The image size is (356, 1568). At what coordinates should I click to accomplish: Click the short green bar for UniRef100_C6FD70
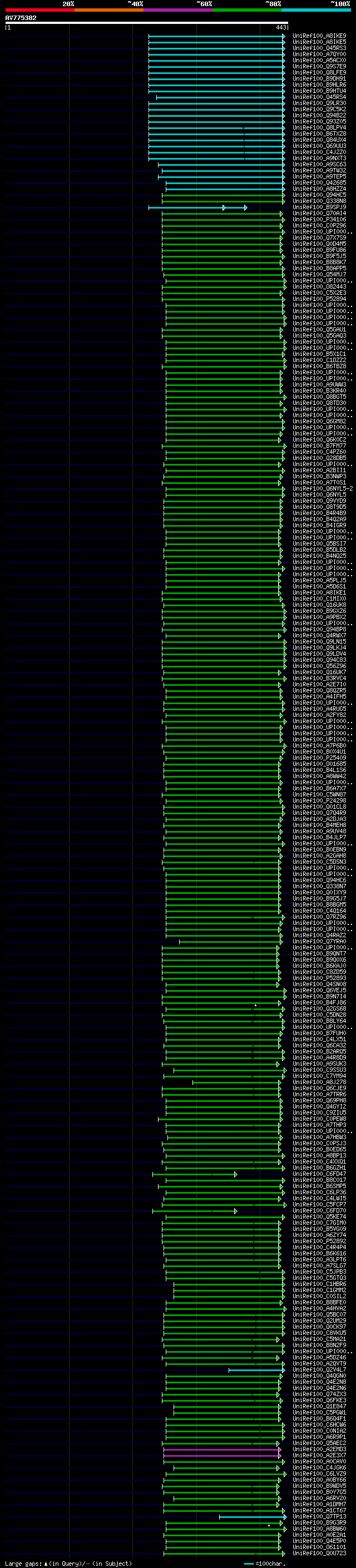pyautogui.click(x=195, y=1211)
